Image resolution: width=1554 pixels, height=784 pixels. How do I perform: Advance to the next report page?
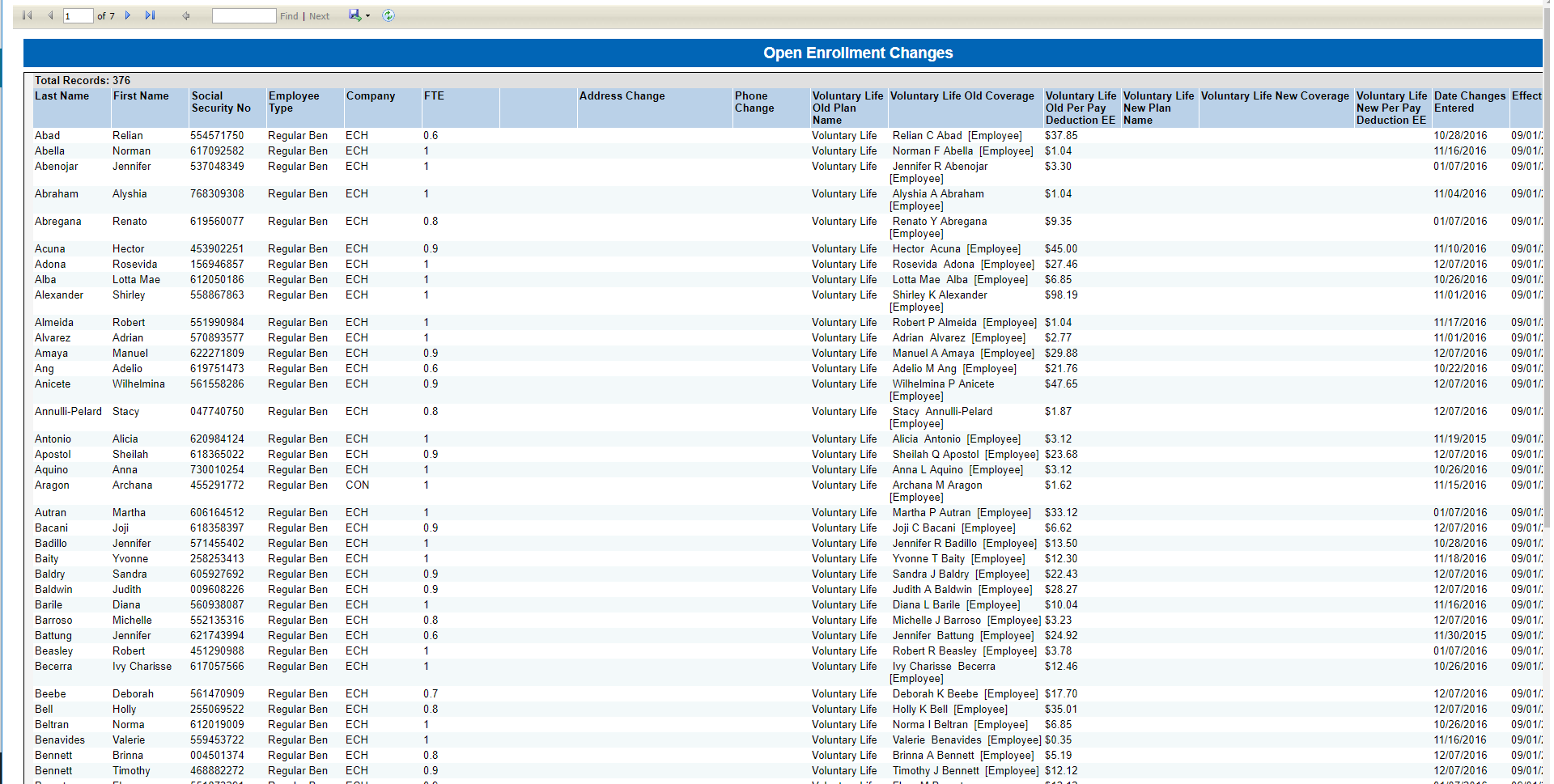point(128,15)
